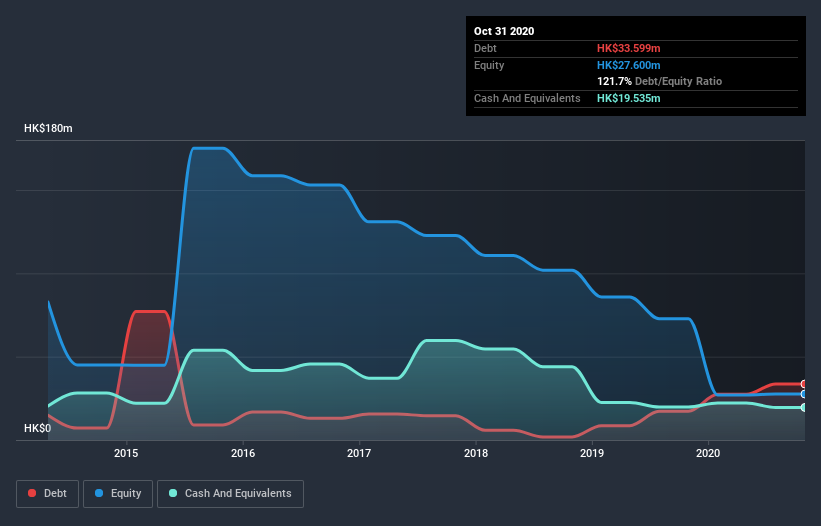Click Cash And Equivalents label in tooltip
Image resolution: width=821 pixels, height=526 pixels.
coord(527,98)
